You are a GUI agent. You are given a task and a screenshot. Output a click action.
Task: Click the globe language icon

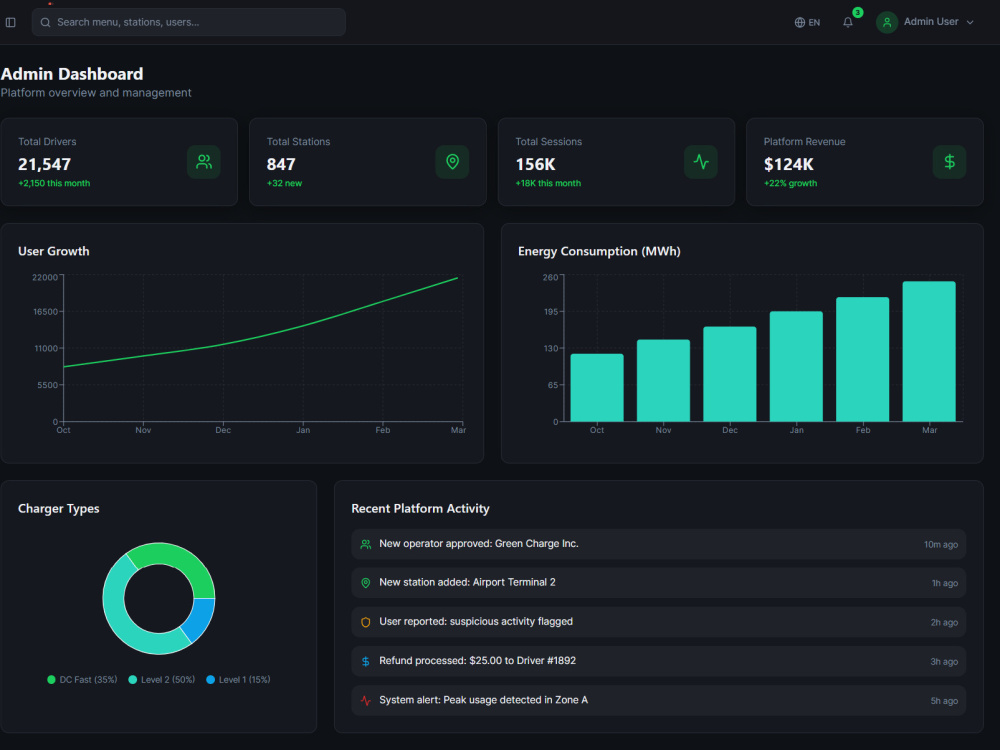tap(799, 22)
